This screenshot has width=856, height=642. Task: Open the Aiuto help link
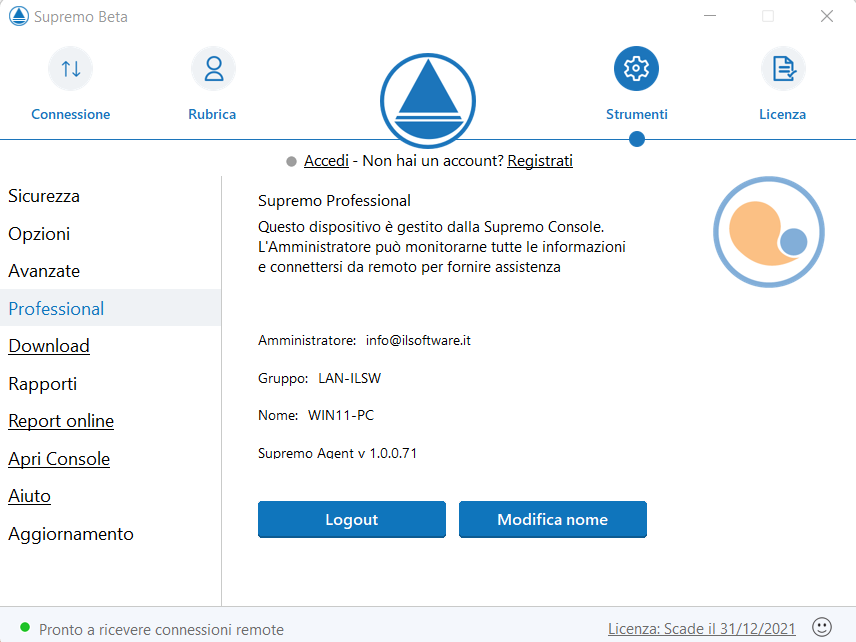pyautogui.click(x=29, y=496)
